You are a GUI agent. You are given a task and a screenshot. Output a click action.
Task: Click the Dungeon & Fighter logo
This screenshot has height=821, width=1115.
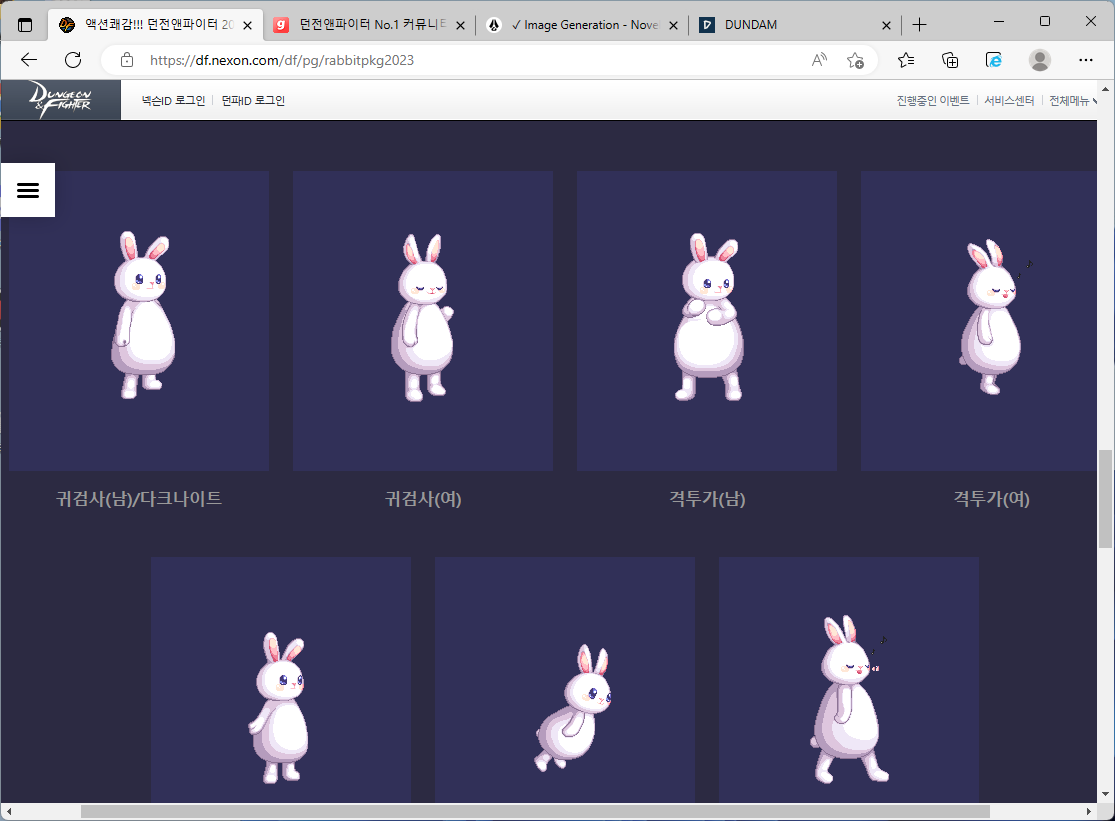[x=60, y=100]
